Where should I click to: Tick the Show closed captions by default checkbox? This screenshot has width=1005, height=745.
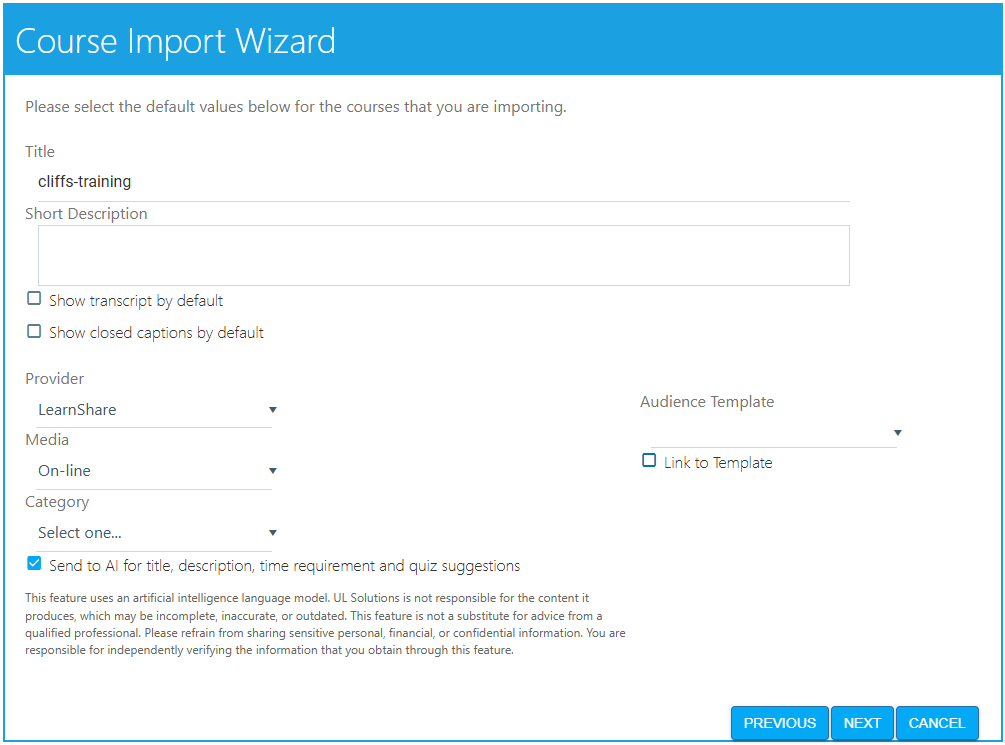coord(34,331)
